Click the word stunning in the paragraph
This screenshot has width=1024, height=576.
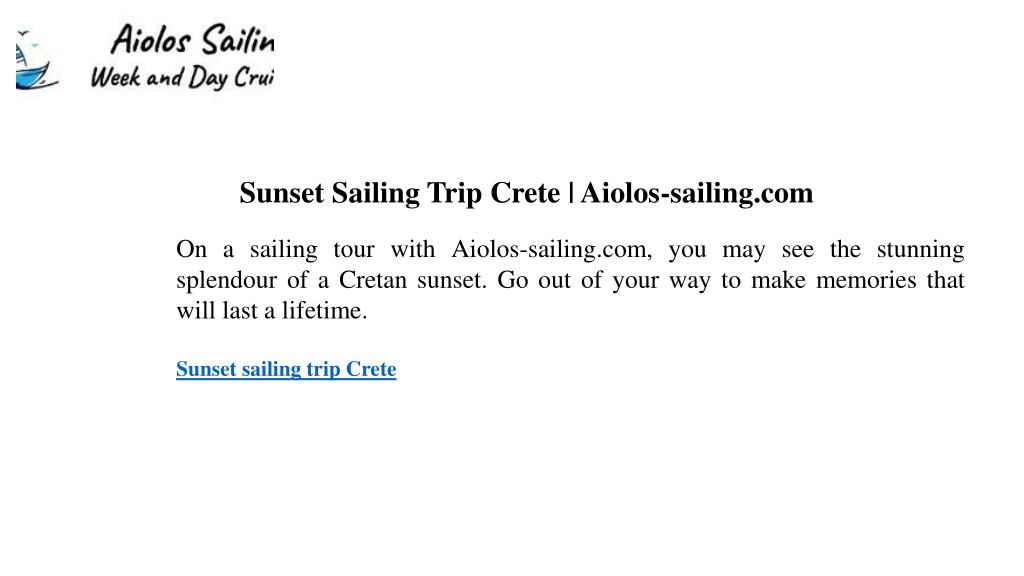pos(920,249)
